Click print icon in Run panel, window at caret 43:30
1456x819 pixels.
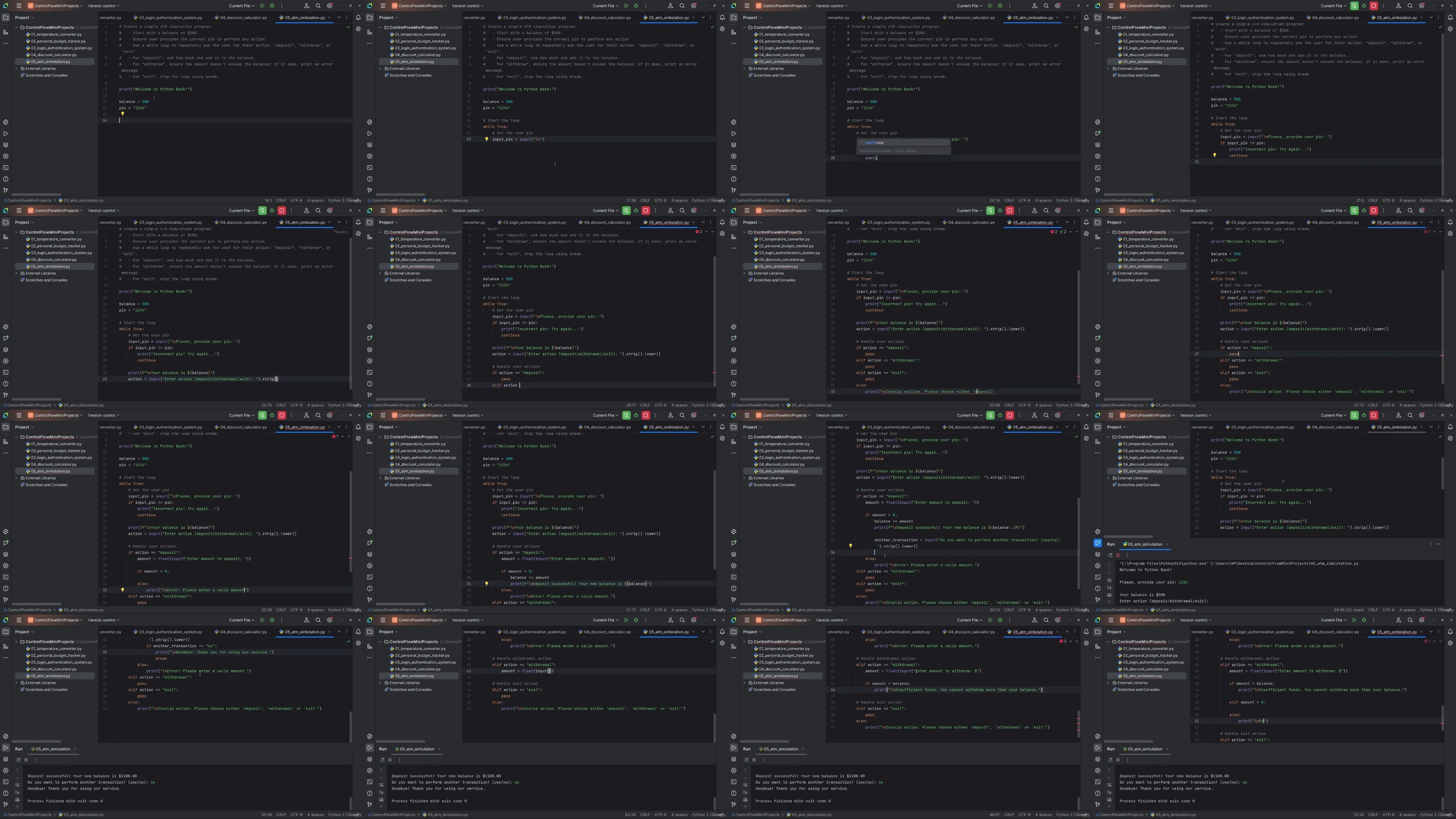coord(381,800)
